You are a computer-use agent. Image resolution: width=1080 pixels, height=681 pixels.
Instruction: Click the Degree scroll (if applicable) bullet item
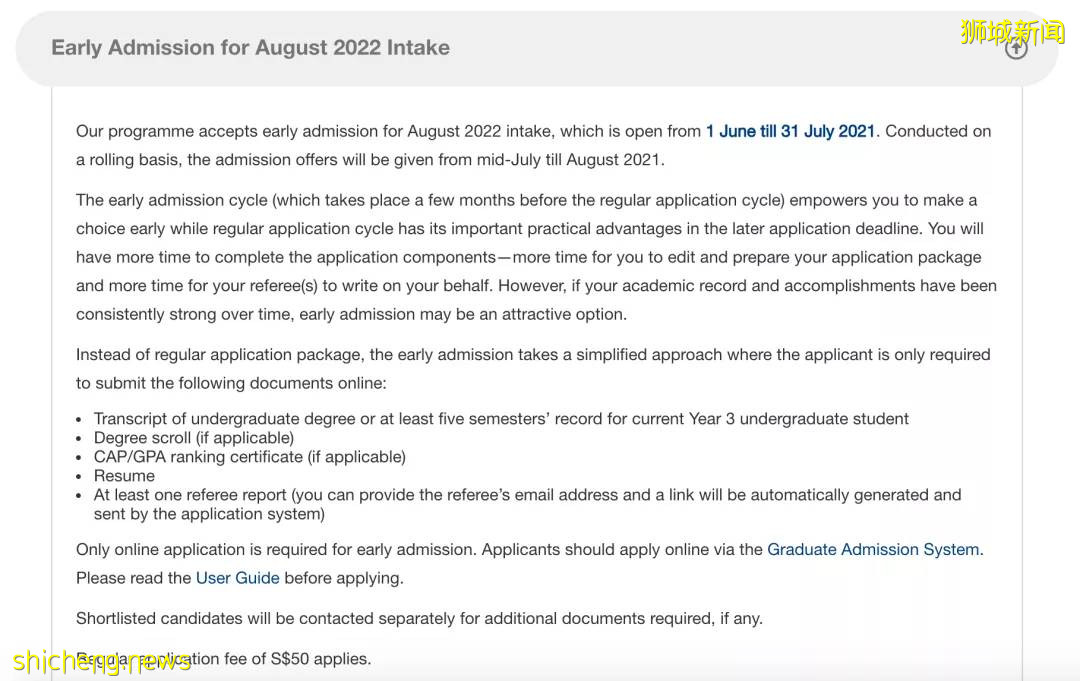(194, 438)
